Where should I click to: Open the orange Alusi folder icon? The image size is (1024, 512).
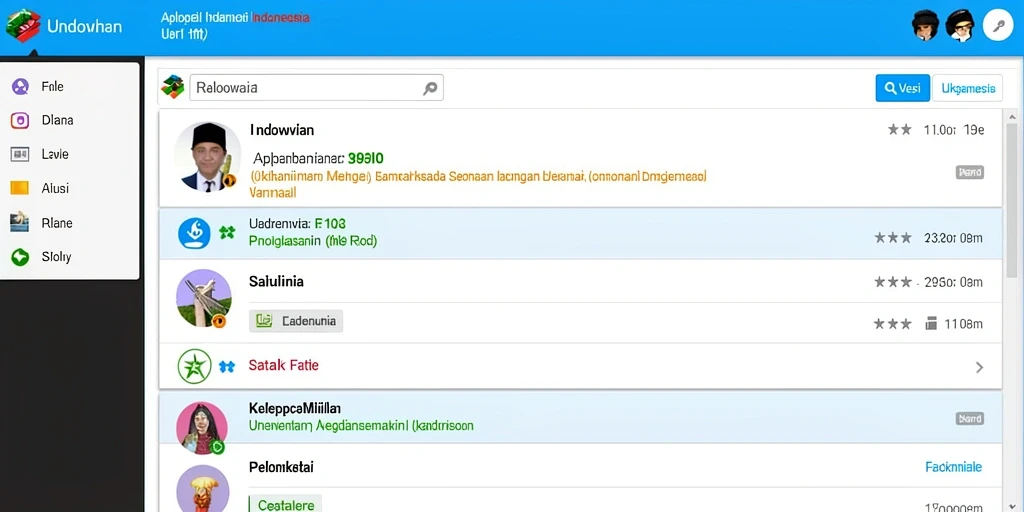click(20, 188)
